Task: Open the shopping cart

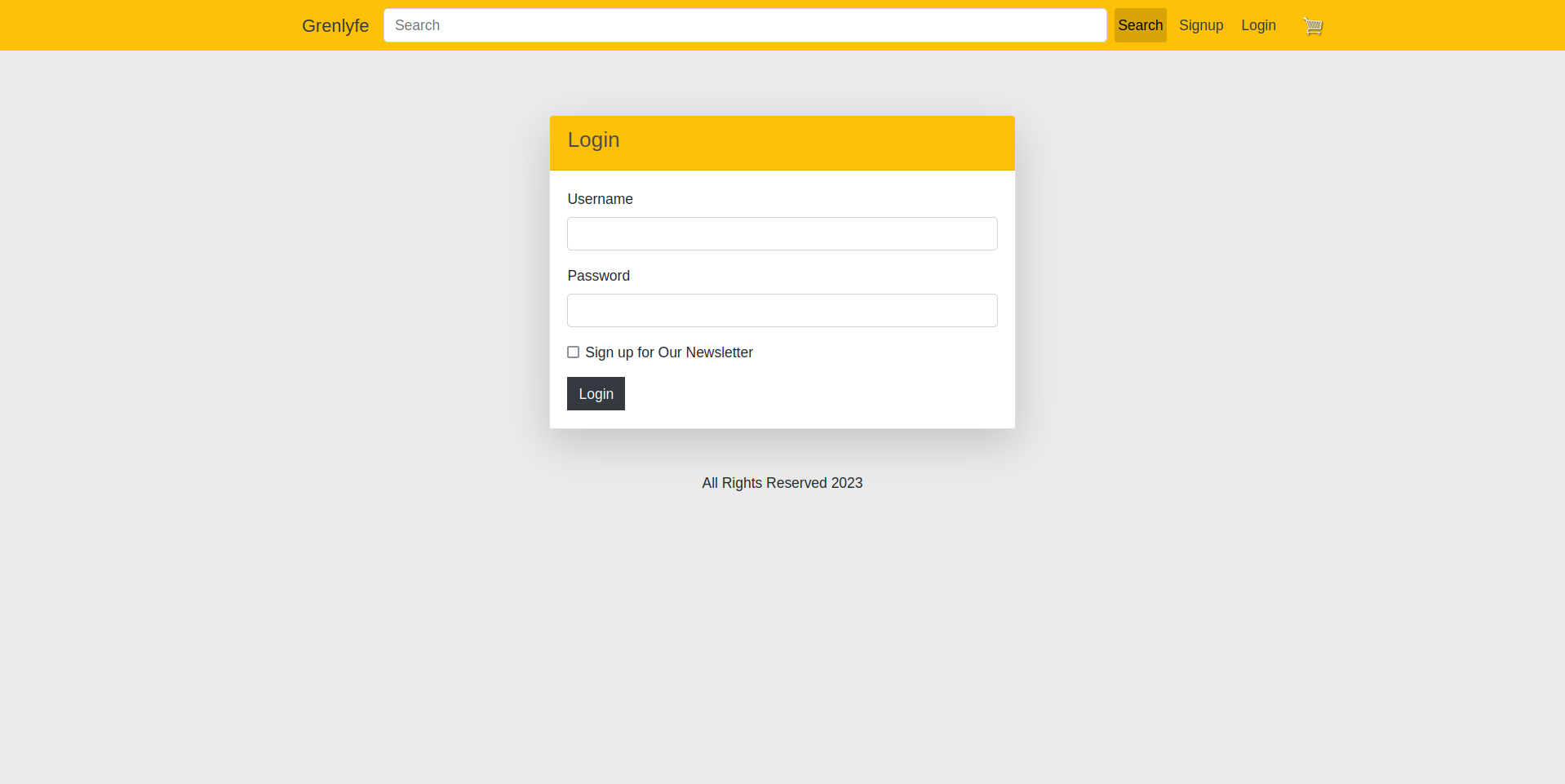Action: [1312, 25]
